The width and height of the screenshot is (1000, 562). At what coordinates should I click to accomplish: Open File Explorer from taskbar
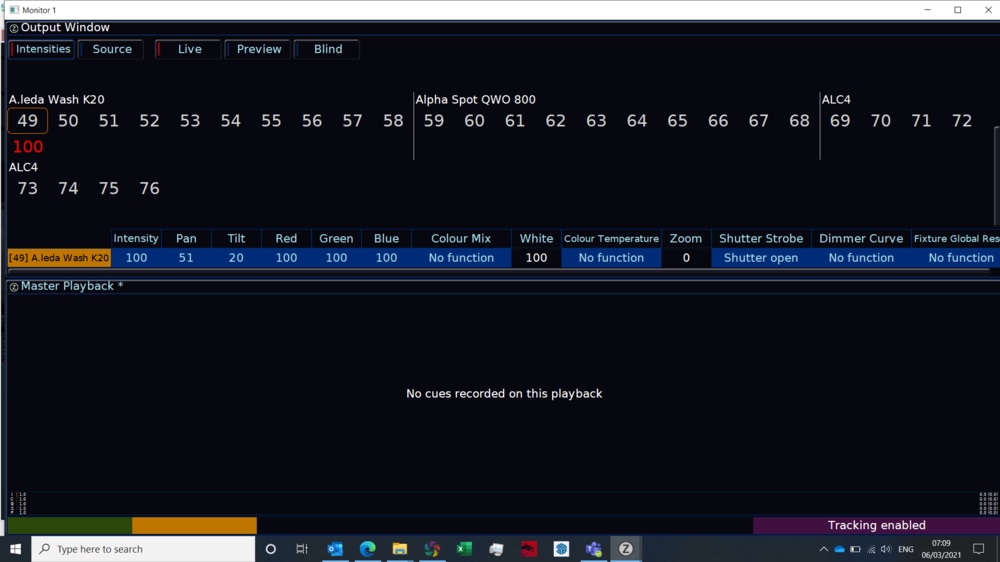[400, 549]
